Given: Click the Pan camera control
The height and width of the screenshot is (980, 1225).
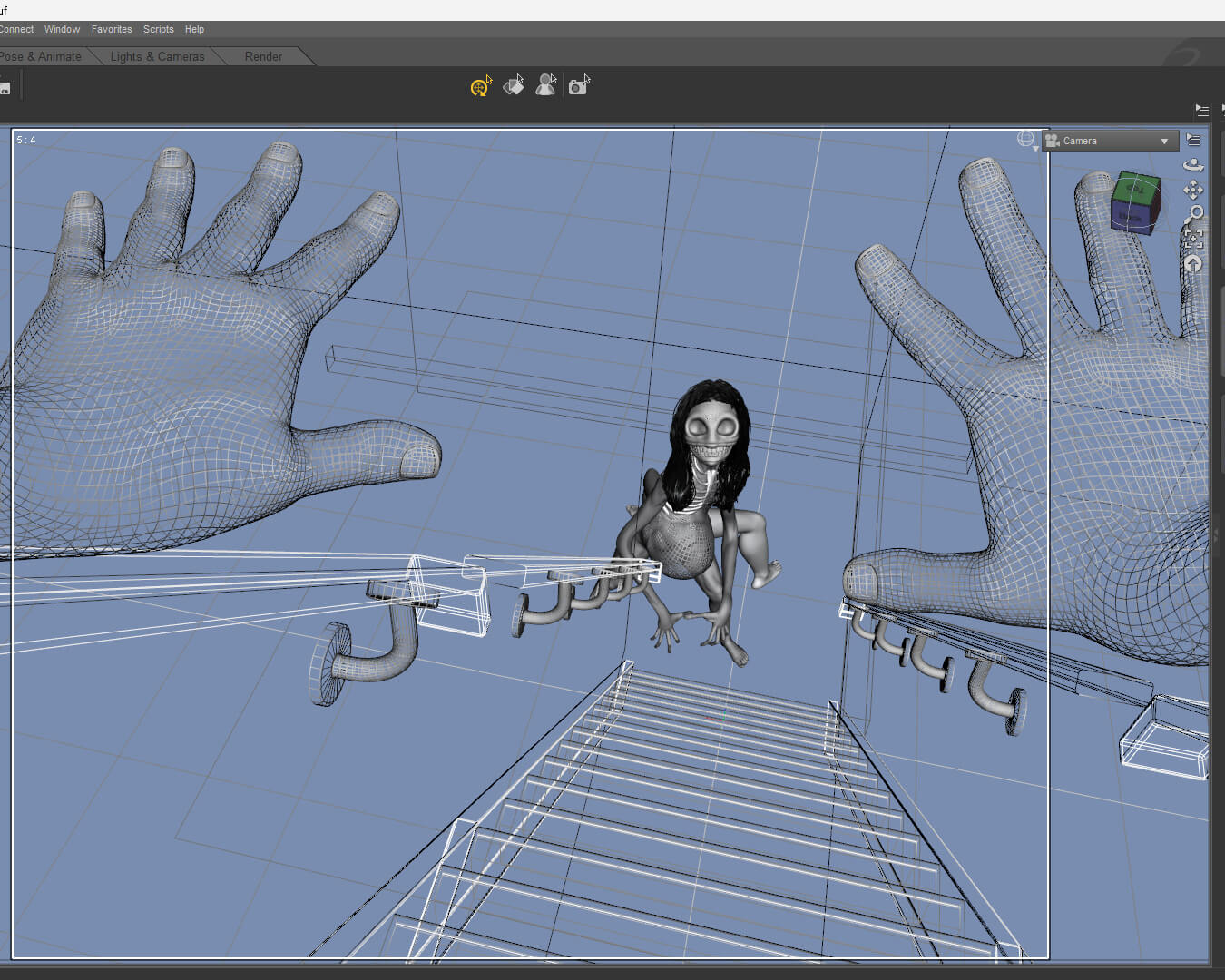Looking at the screenshot, I should [1193, 189].
